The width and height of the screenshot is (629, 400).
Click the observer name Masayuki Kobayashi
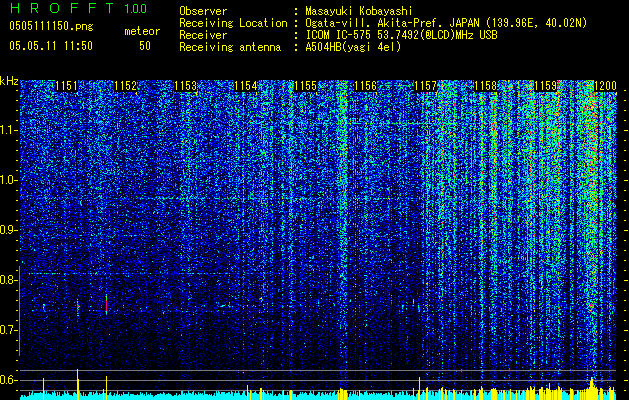(359, 11)
